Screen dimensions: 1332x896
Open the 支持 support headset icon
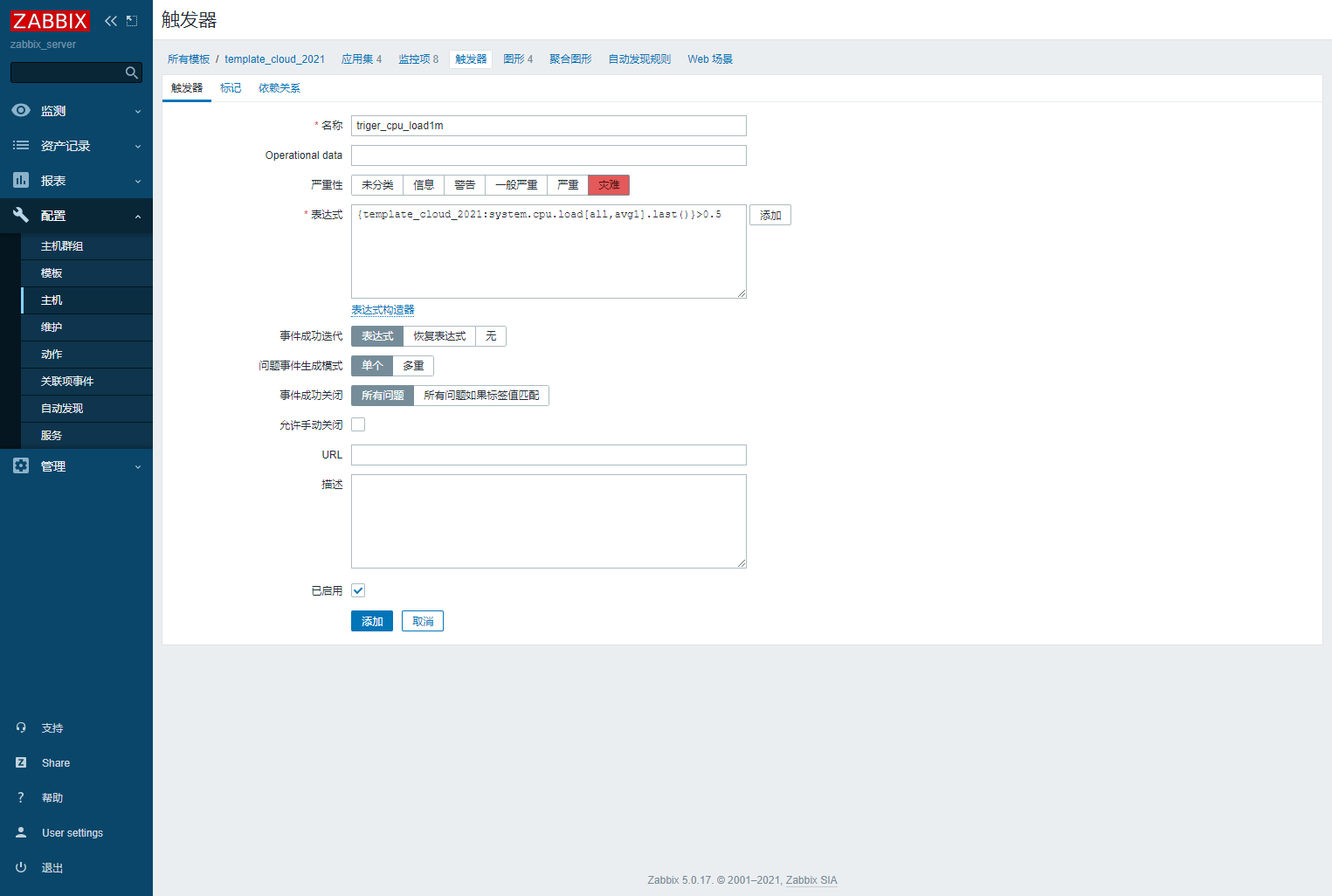(21, 727)
